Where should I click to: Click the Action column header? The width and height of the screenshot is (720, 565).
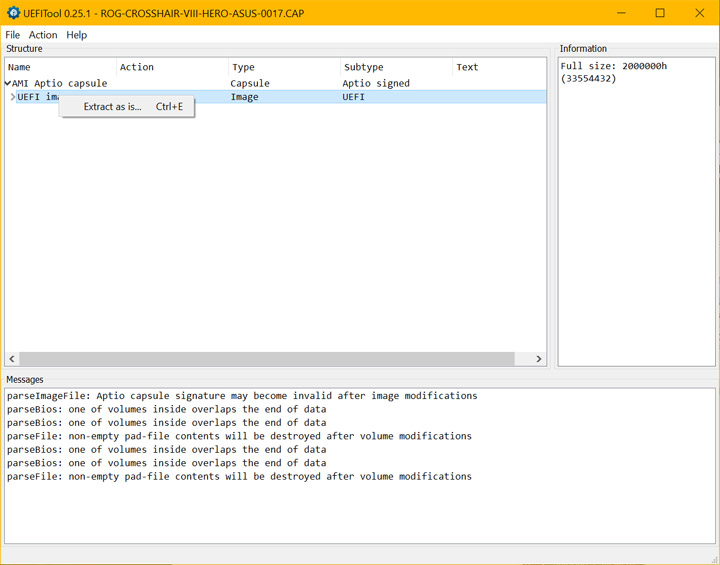(x=172, y=67)
